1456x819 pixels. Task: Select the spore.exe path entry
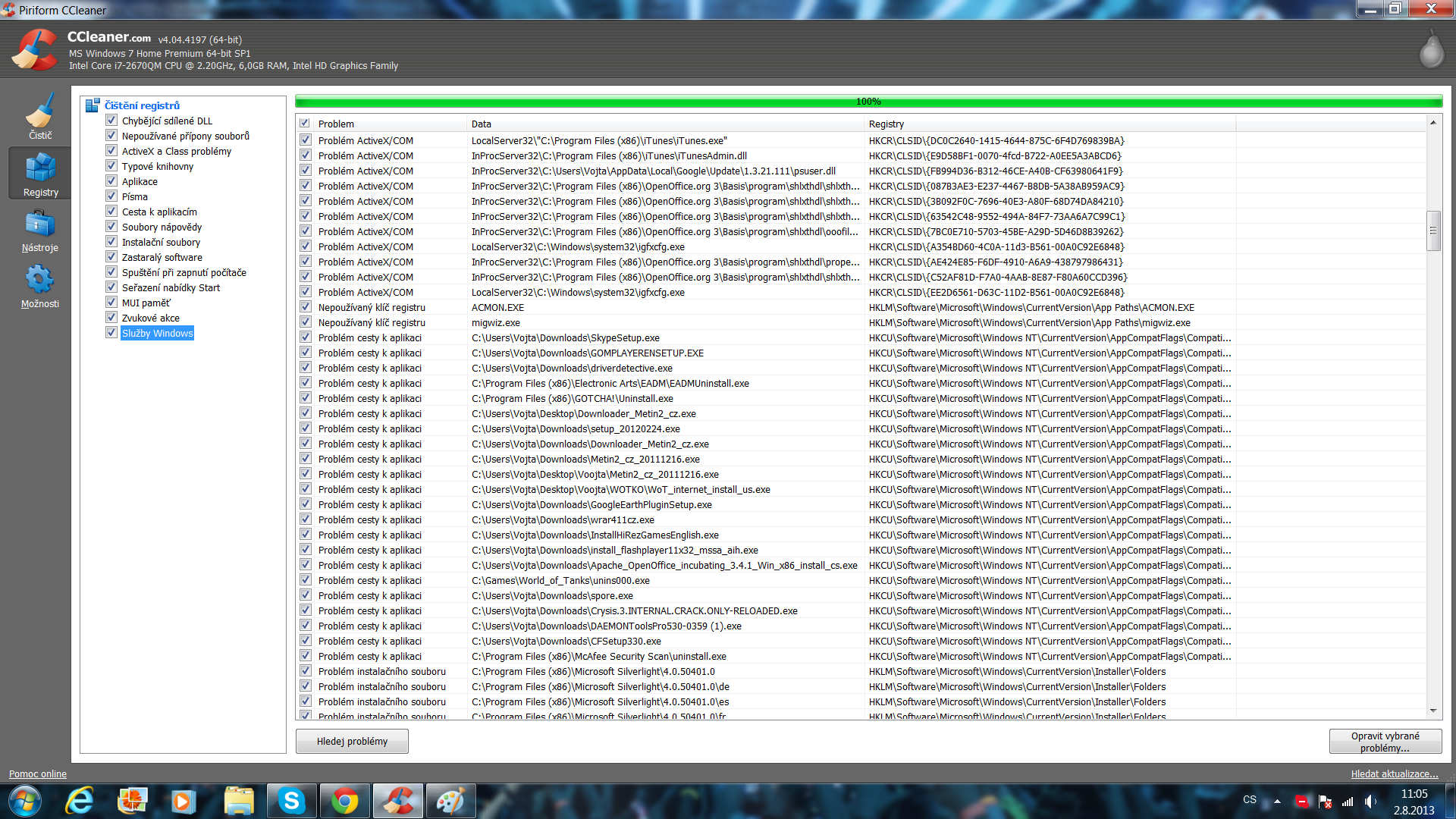point(552,595)
